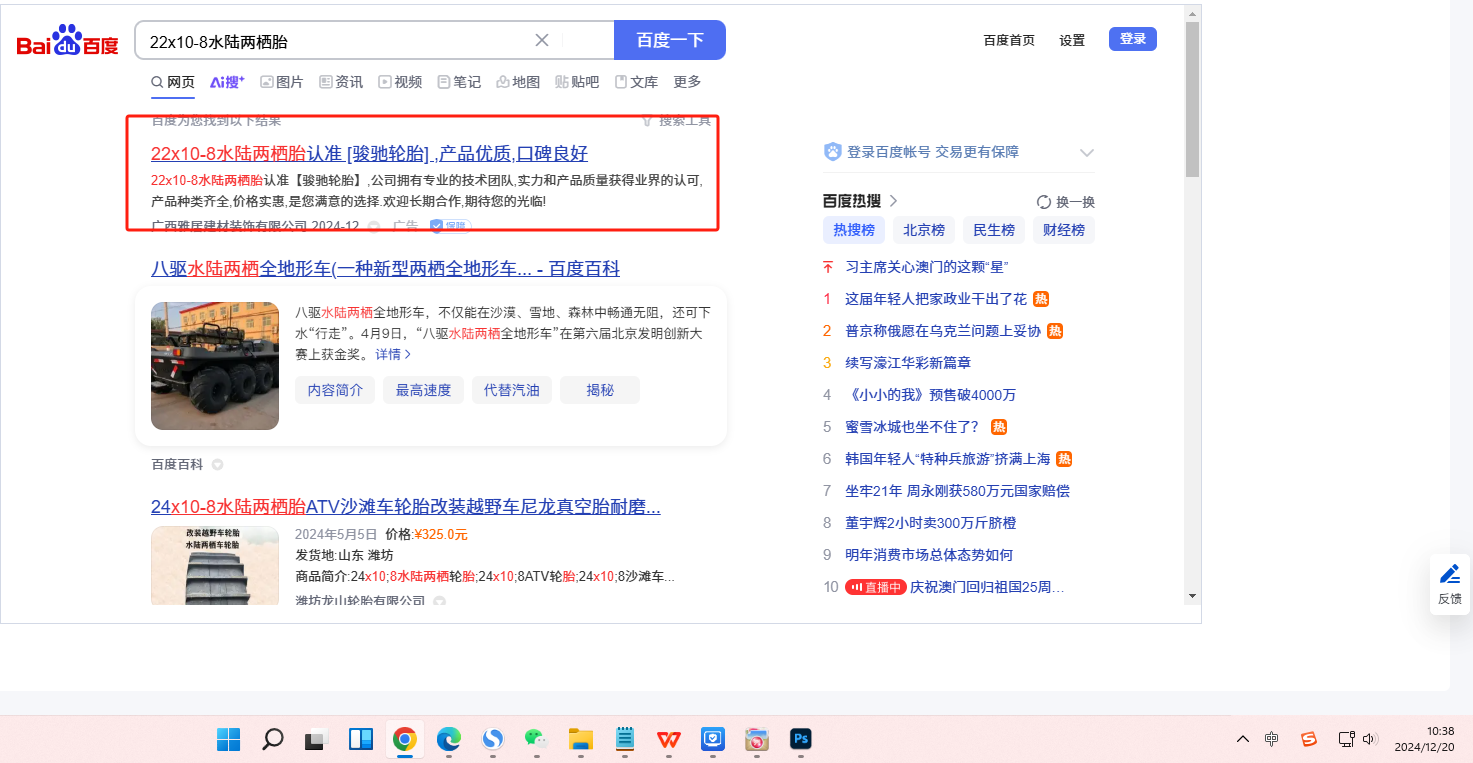The width and height of the screenshot is (1473, 763).
Task: Launch WPS Office from the taskbar
Action: coord(668,739)
